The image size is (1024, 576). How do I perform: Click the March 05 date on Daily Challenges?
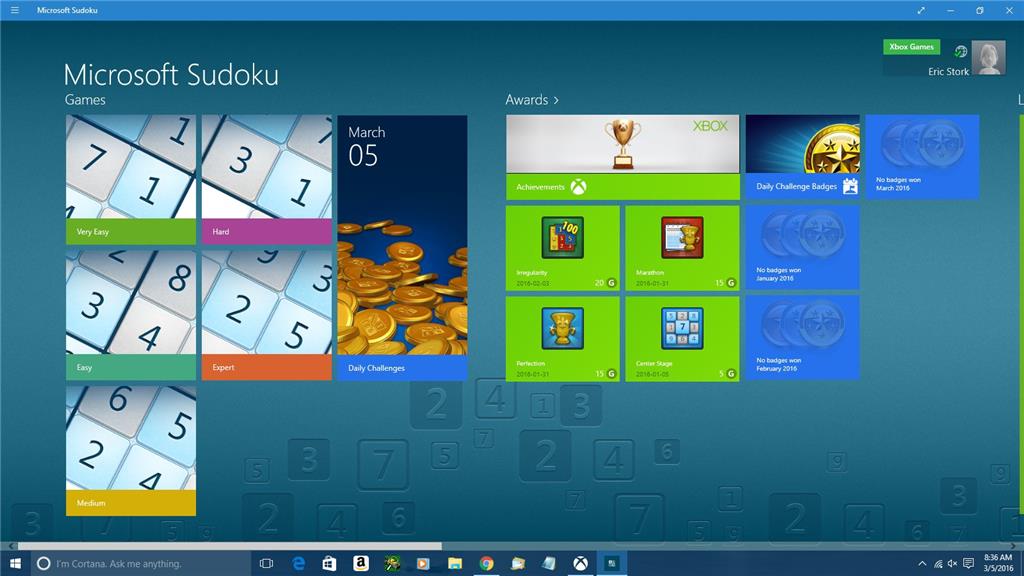(366, 147)
